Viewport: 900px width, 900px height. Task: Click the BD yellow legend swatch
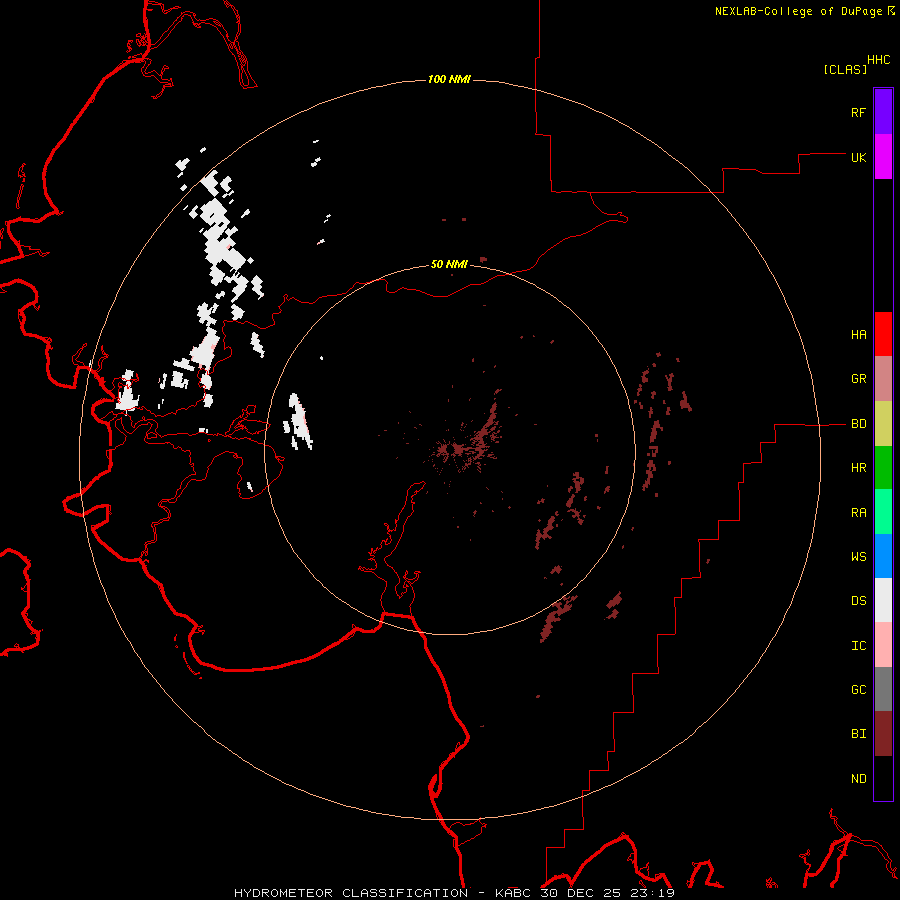pos(883,424)
